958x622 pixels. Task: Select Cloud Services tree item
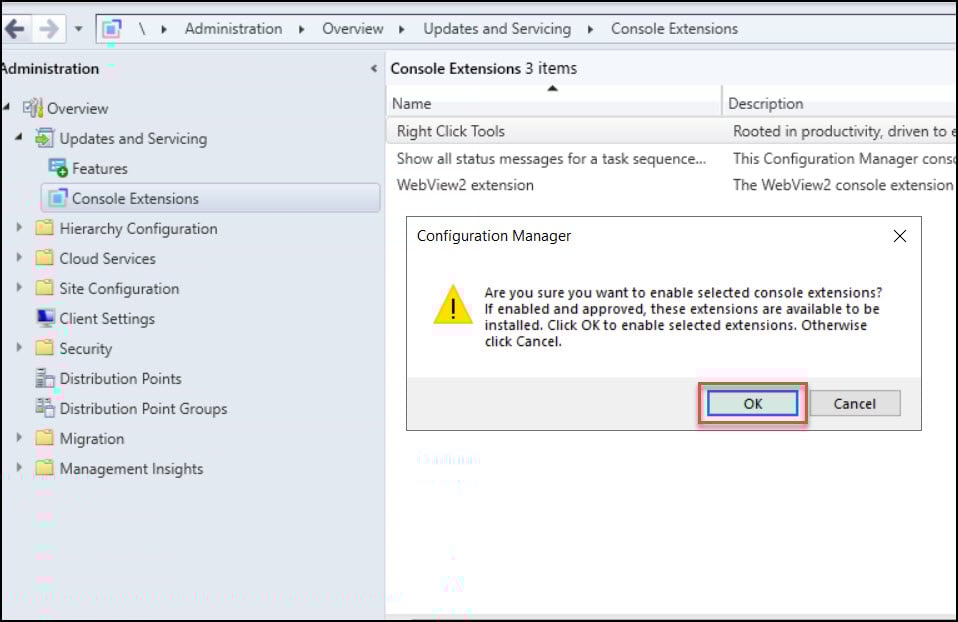(108, 258)
